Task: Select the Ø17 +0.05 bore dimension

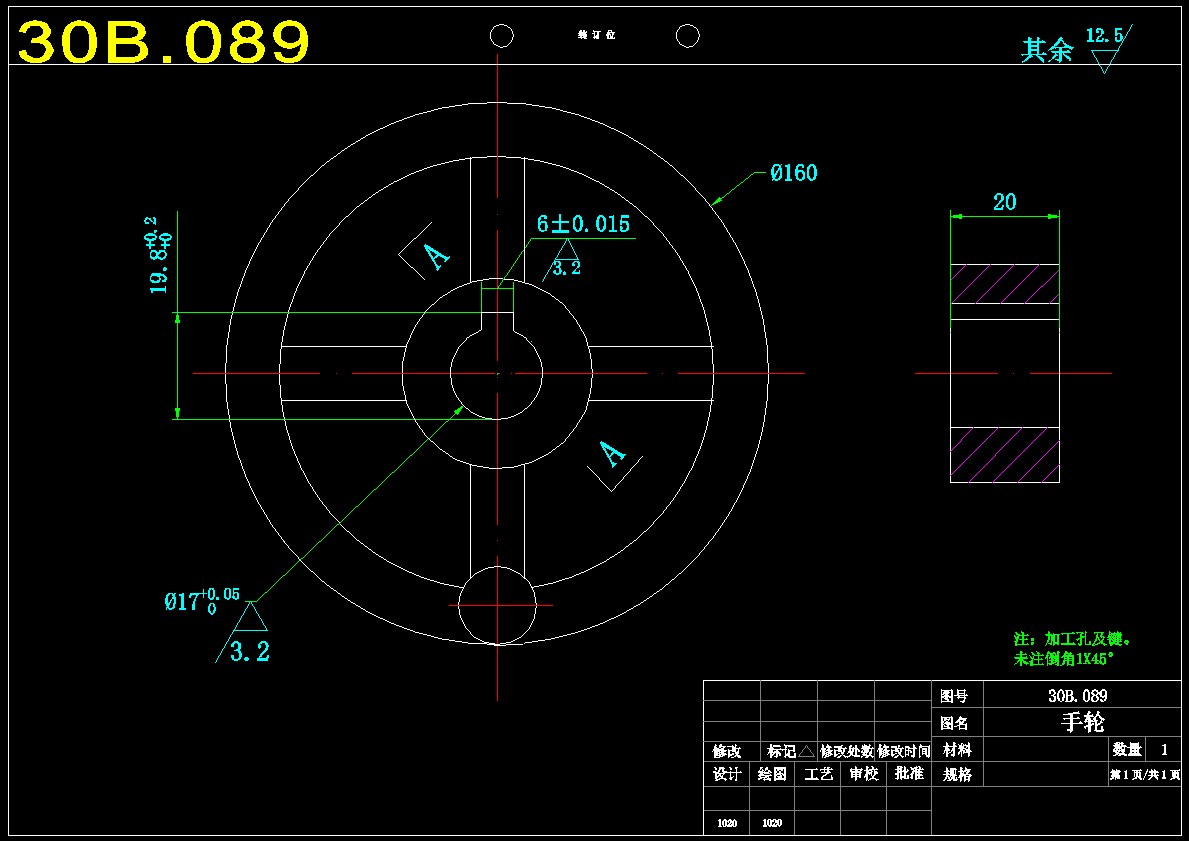Action: pos(202,601)
